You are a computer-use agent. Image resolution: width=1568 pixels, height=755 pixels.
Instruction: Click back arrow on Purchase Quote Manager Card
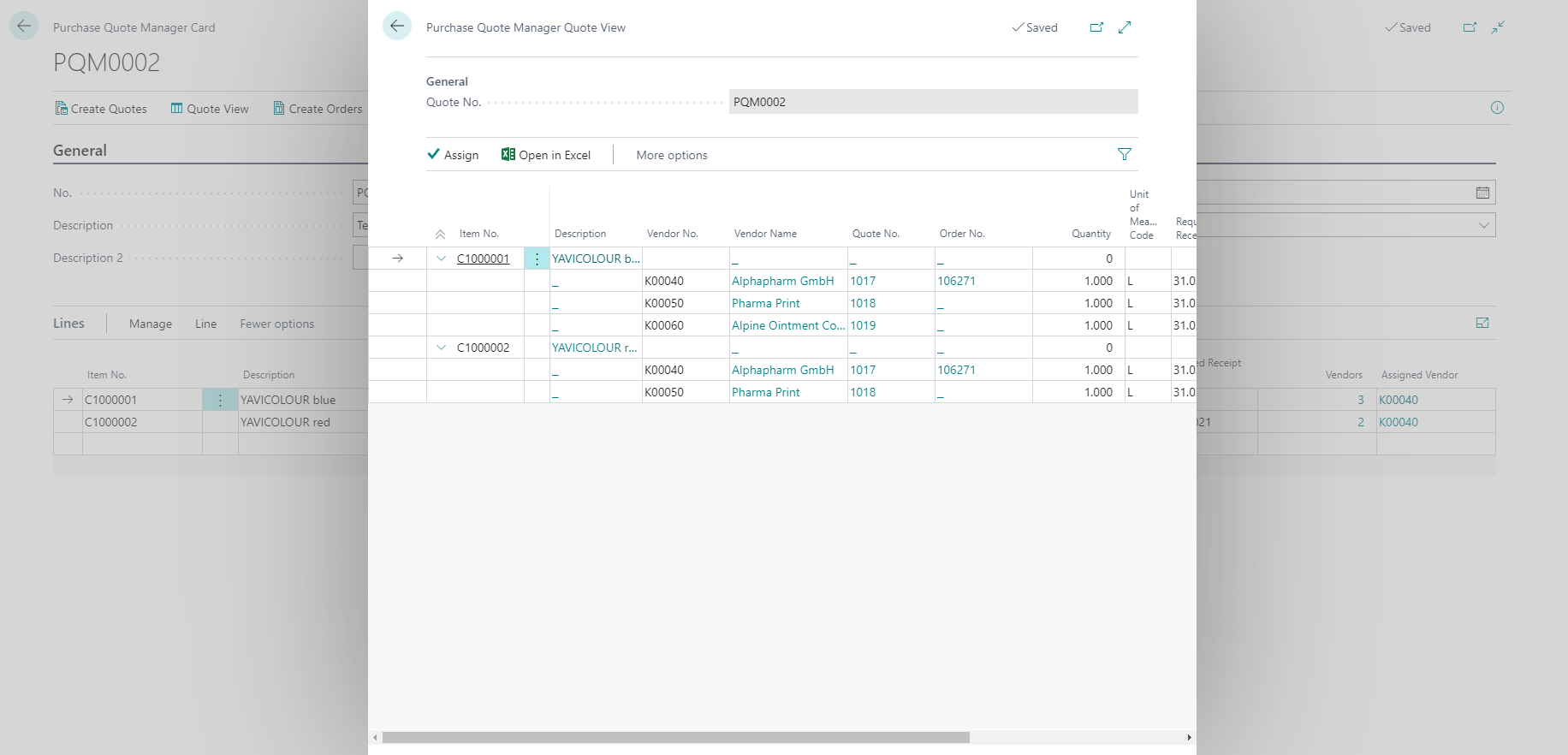click(x=24, y=26)
